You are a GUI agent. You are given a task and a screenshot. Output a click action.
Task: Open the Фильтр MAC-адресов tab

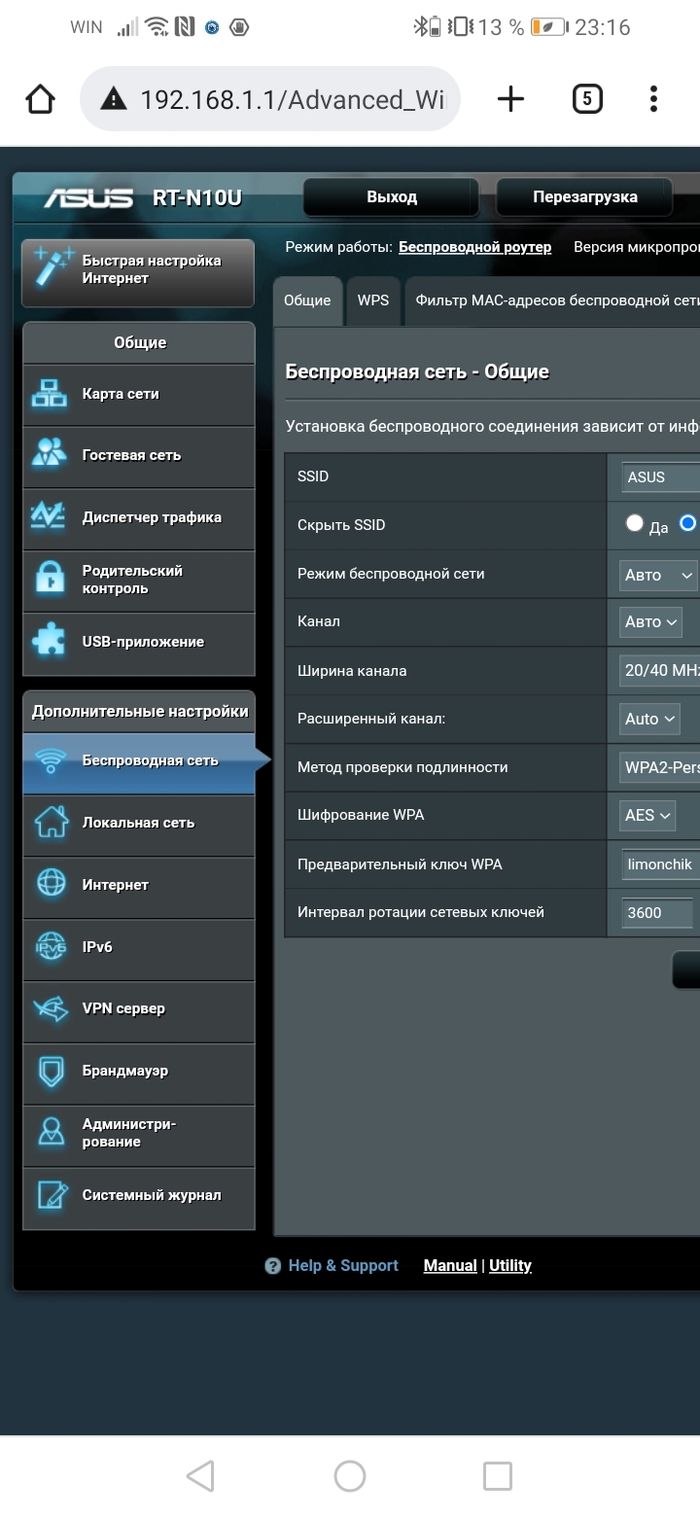[x=553, y=301]
